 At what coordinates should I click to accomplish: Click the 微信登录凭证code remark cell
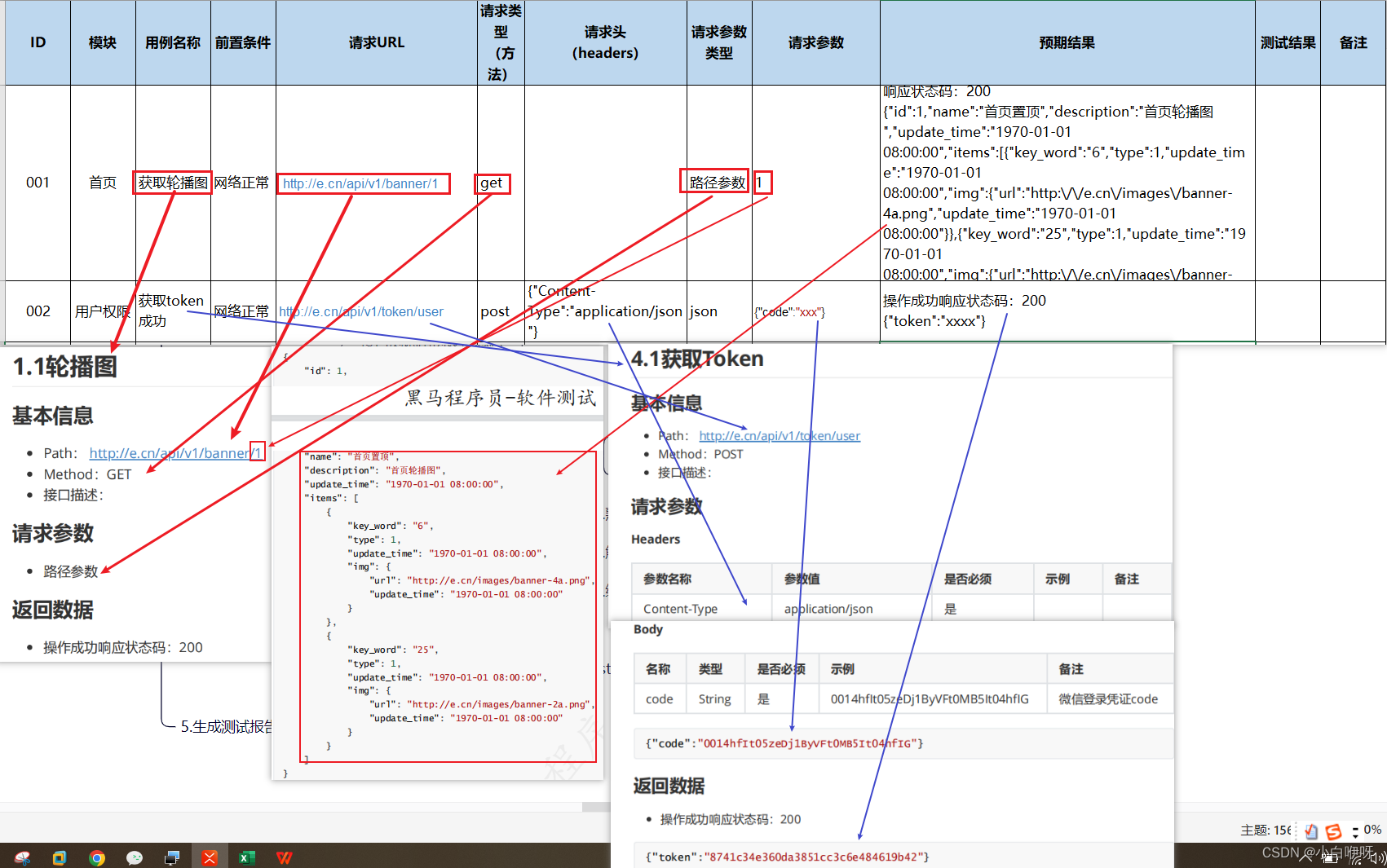pyautogui.click(x=1110, y=699)
